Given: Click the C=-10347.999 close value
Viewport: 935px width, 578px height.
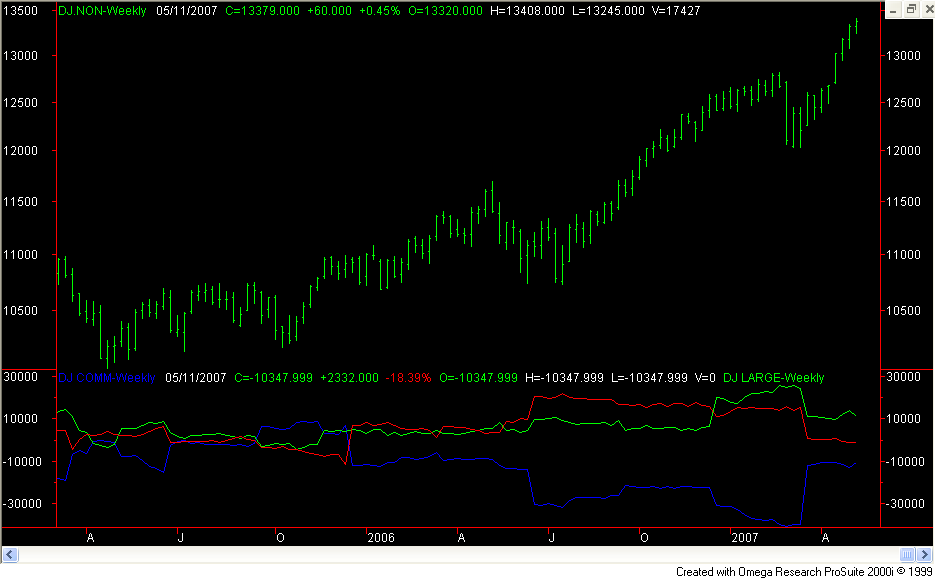Looking at the screenshot, I should (274, 378).
